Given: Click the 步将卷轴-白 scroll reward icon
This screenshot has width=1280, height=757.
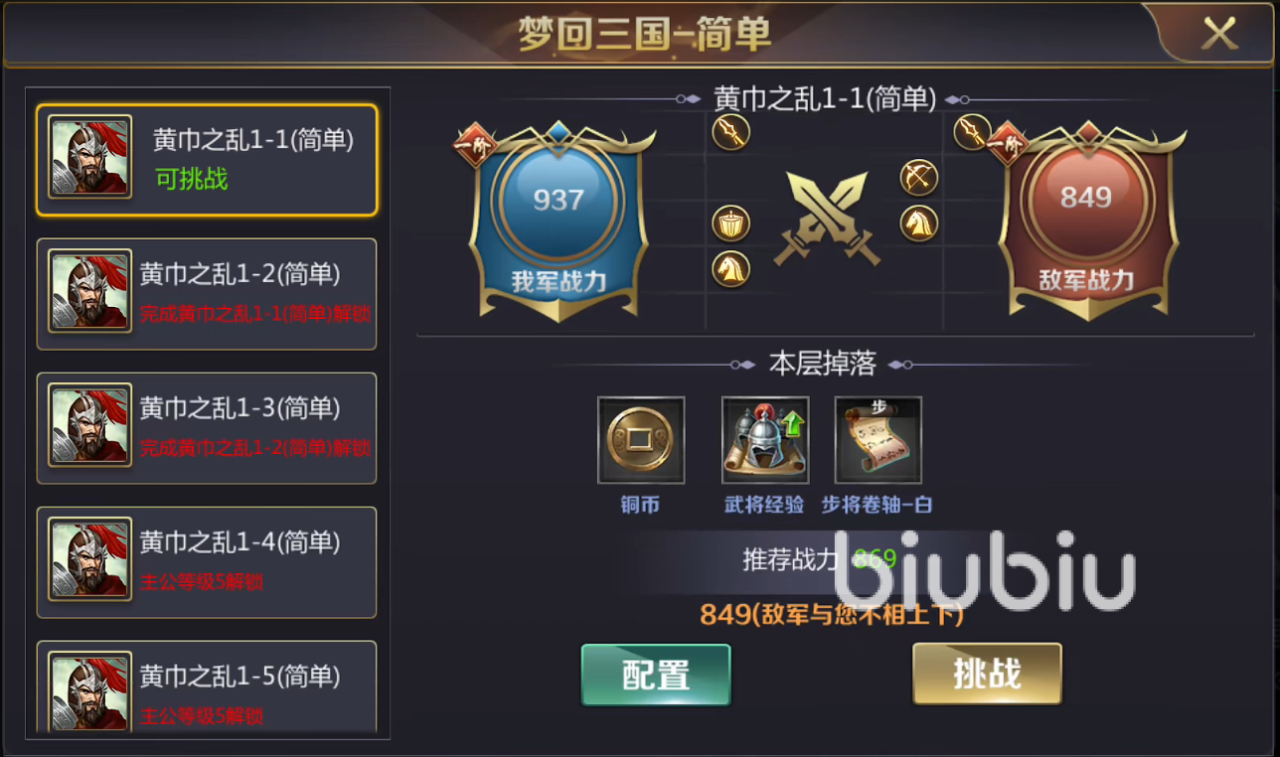Looking at the screenshot, I should click(878, 440).
